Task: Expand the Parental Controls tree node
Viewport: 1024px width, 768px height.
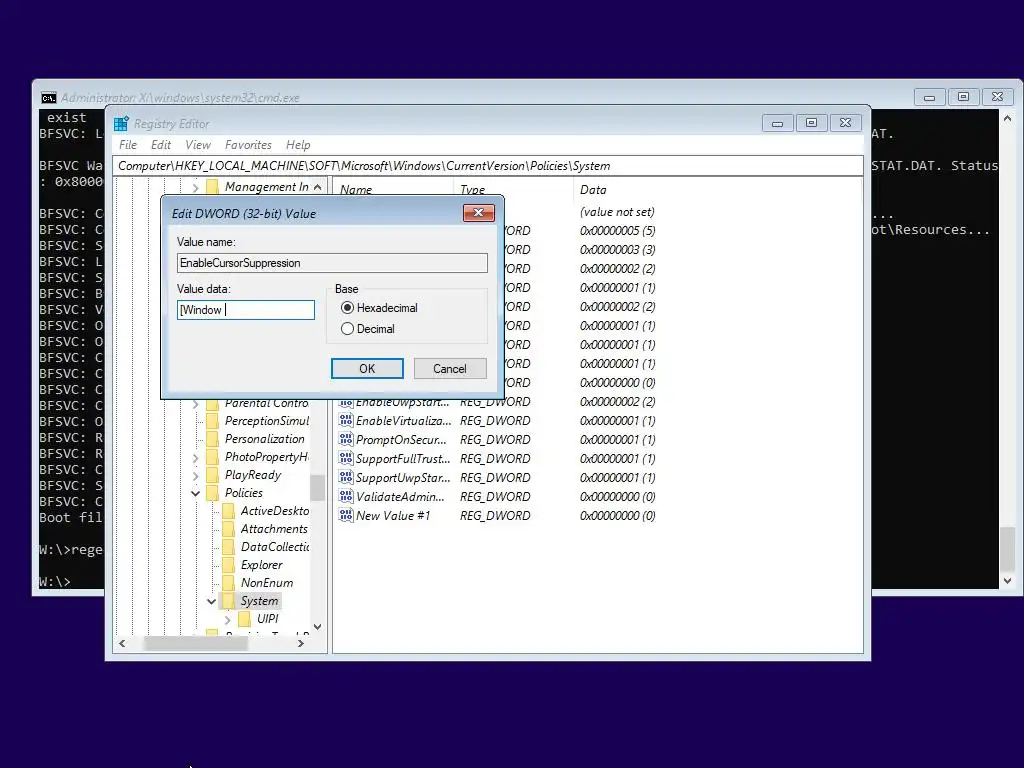Action: pyautogui.click(x=195, y=404)
